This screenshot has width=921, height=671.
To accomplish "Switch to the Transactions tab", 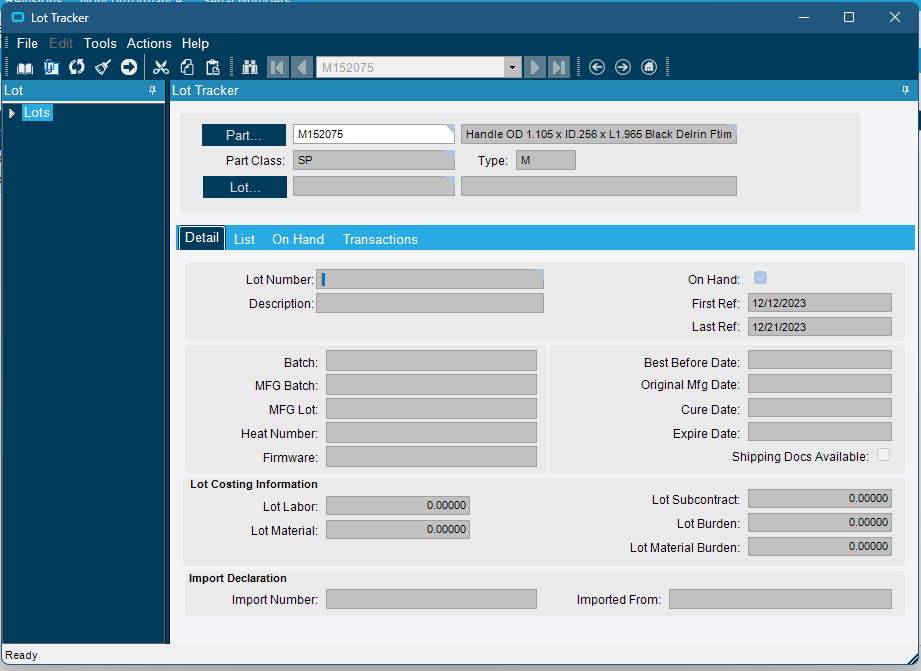I will [x=380, y=239].
